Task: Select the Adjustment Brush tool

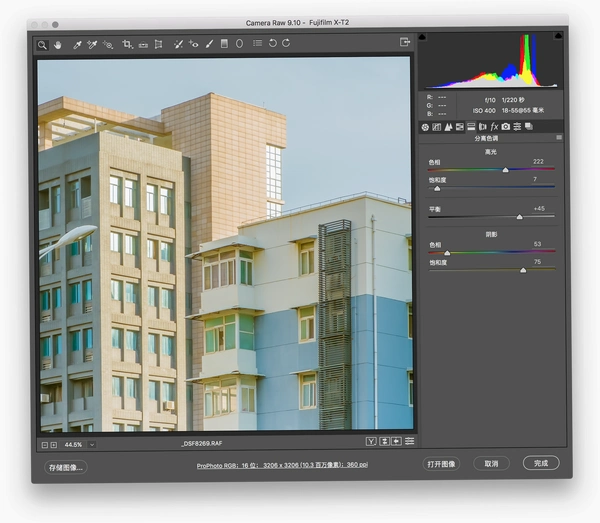Action: pyautogui.click(x=209, y=44)
